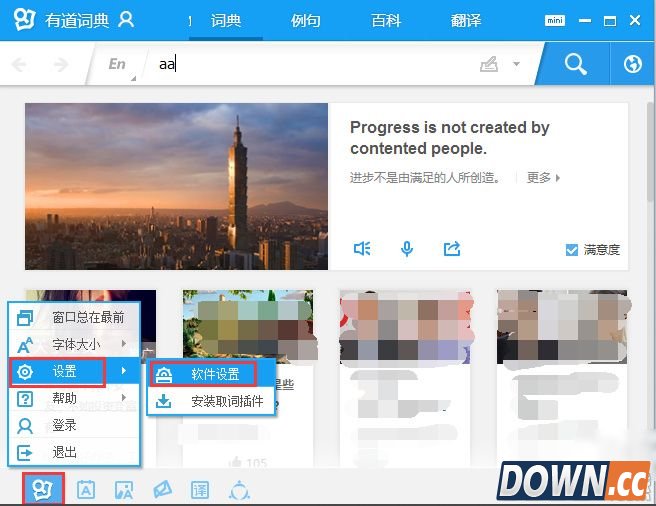Screen dimensions: 656x506
Task: Open 软件设置 from submenu
Action: tap(211, 374)
